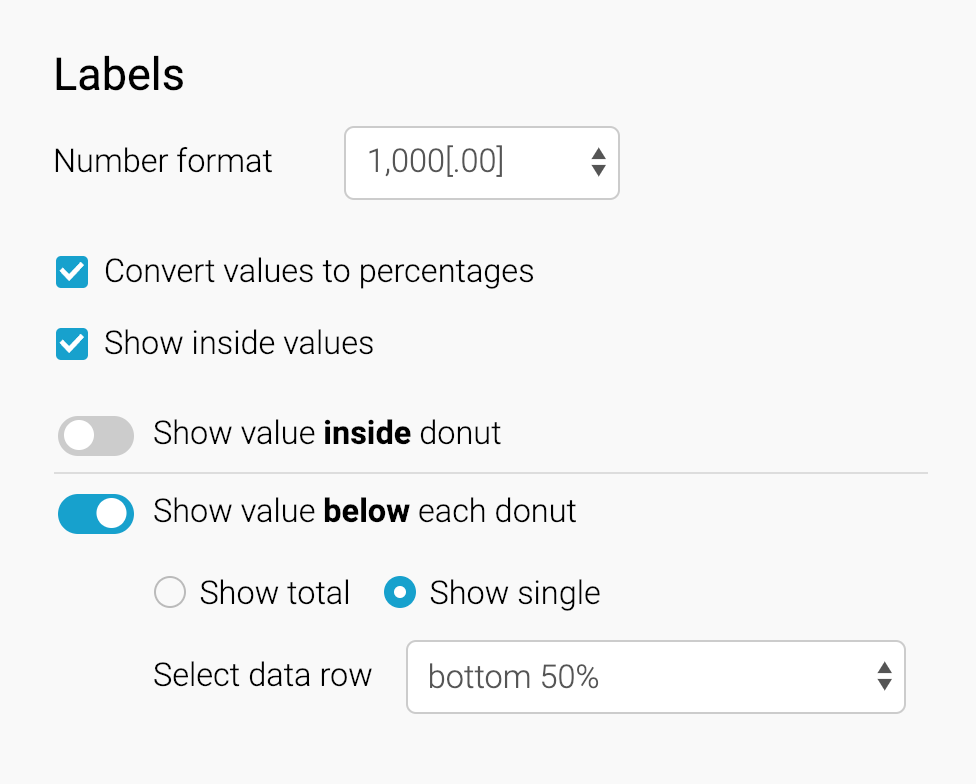Select the Show total radio button

click(170, 593)
